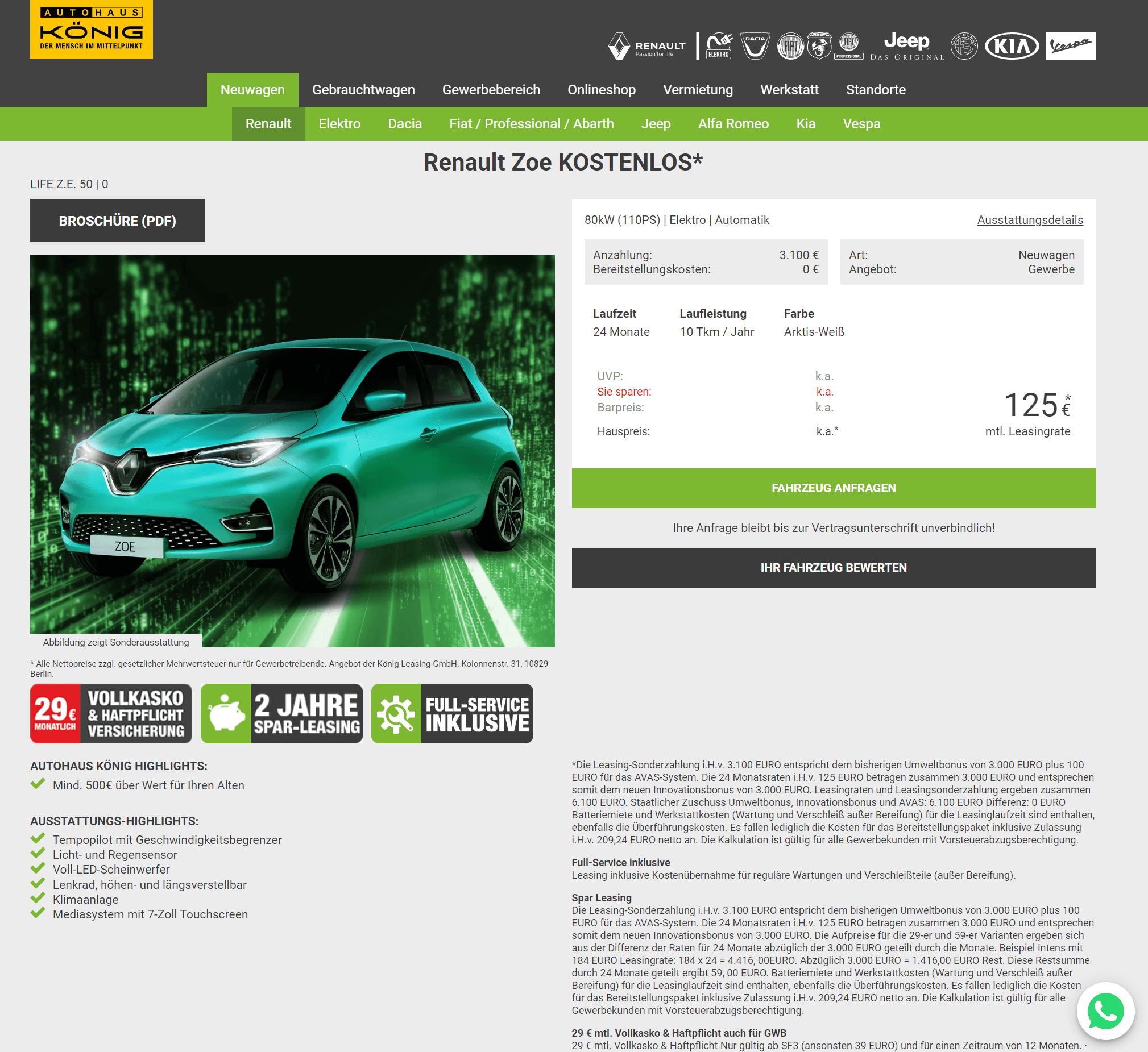The height and width of the screenshot is (1052, 1148).
Task: Click Abbildung zeigt Sonderausstattung caption
Action: point(116,642)
